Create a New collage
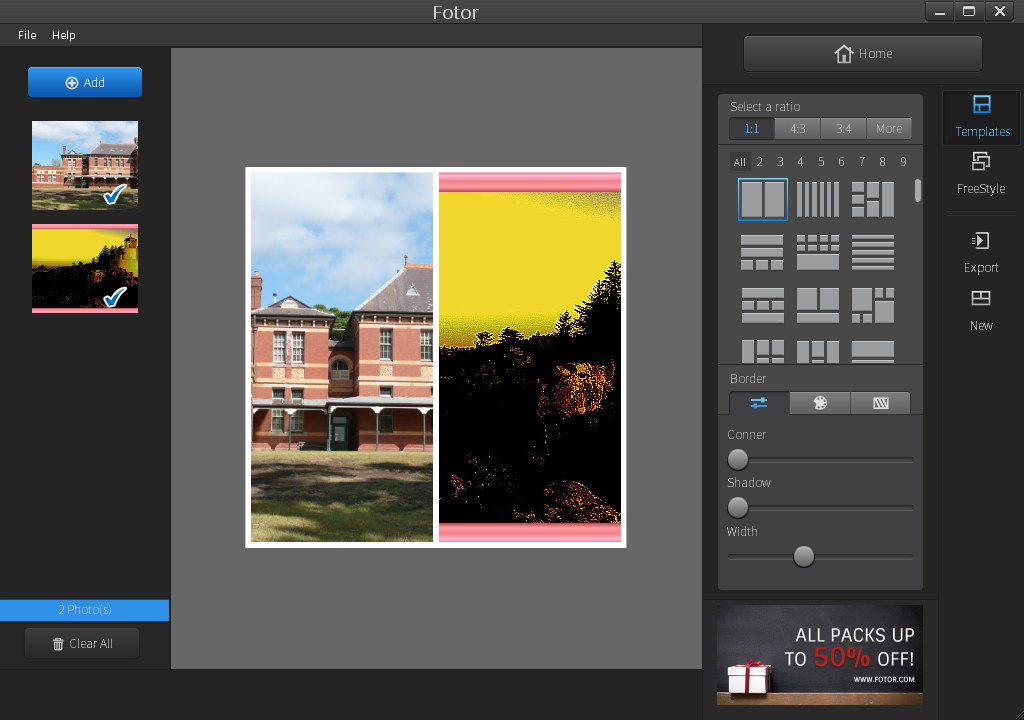This screenshot has height=720, width=1024. pyautogui.click(x=981, y=310)
